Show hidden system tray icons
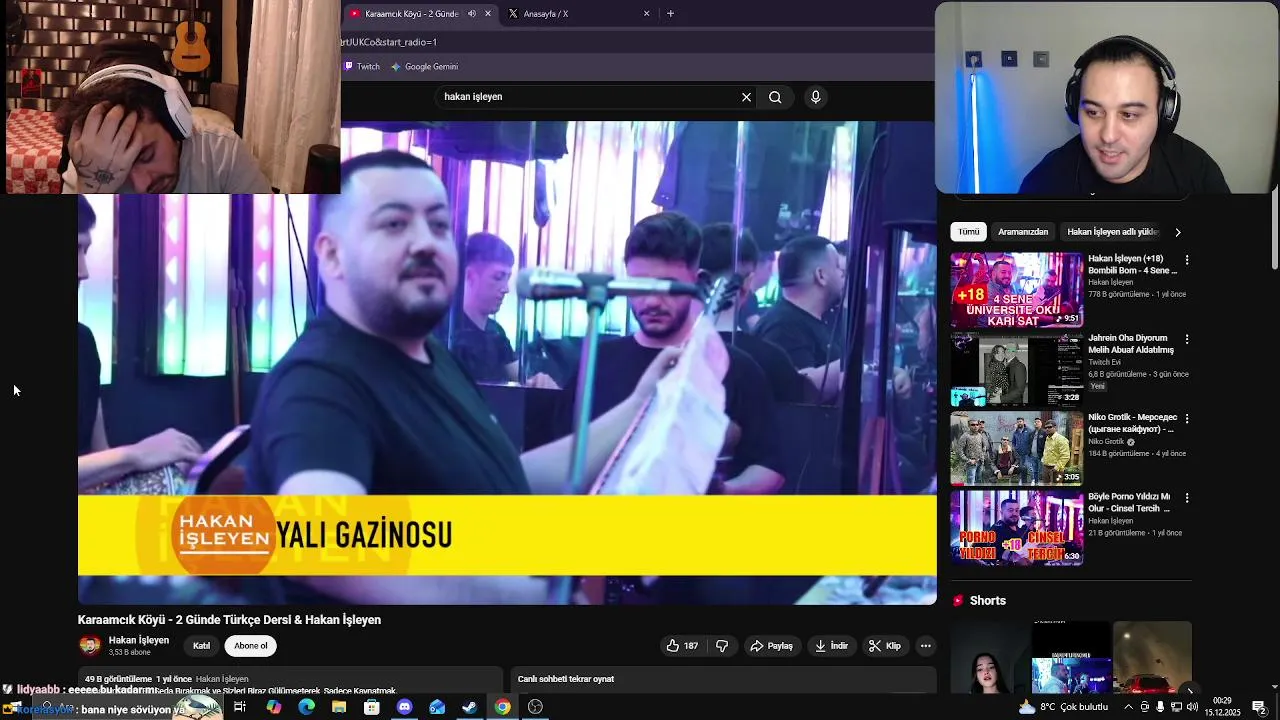The width and height of the screenshot is (1280, 720). coord(1129,707)
